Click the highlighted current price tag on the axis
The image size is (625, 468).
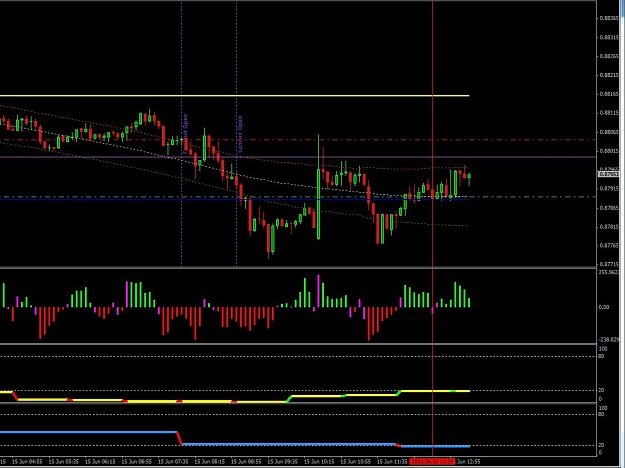click(x=609, y=174)
